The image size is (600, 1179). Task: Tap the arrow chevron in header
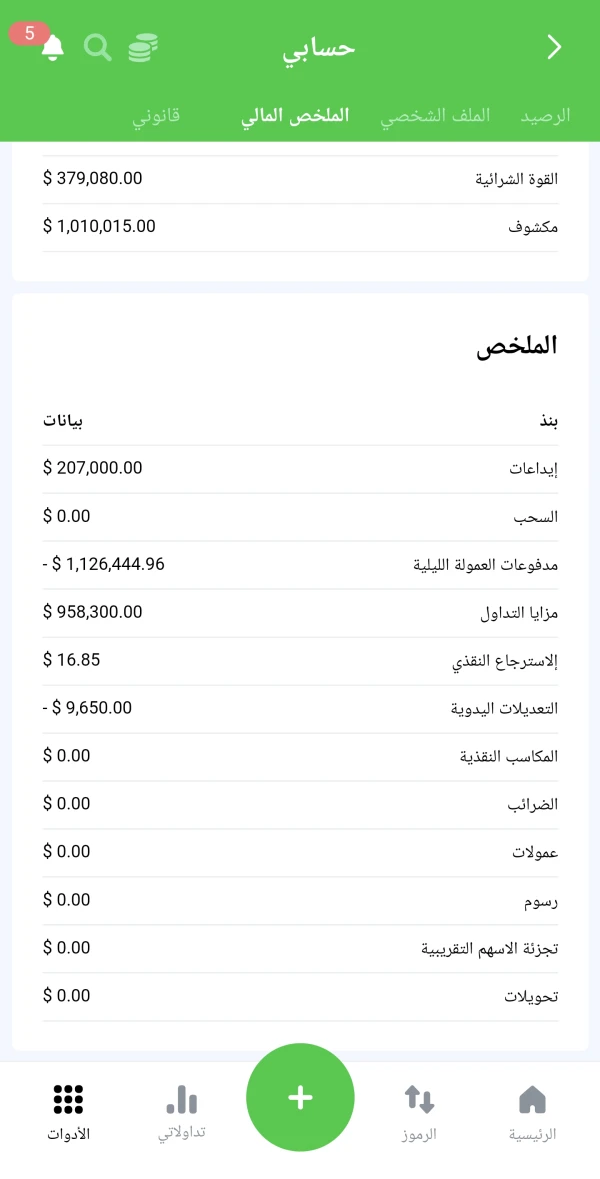[x=554, y=47]
